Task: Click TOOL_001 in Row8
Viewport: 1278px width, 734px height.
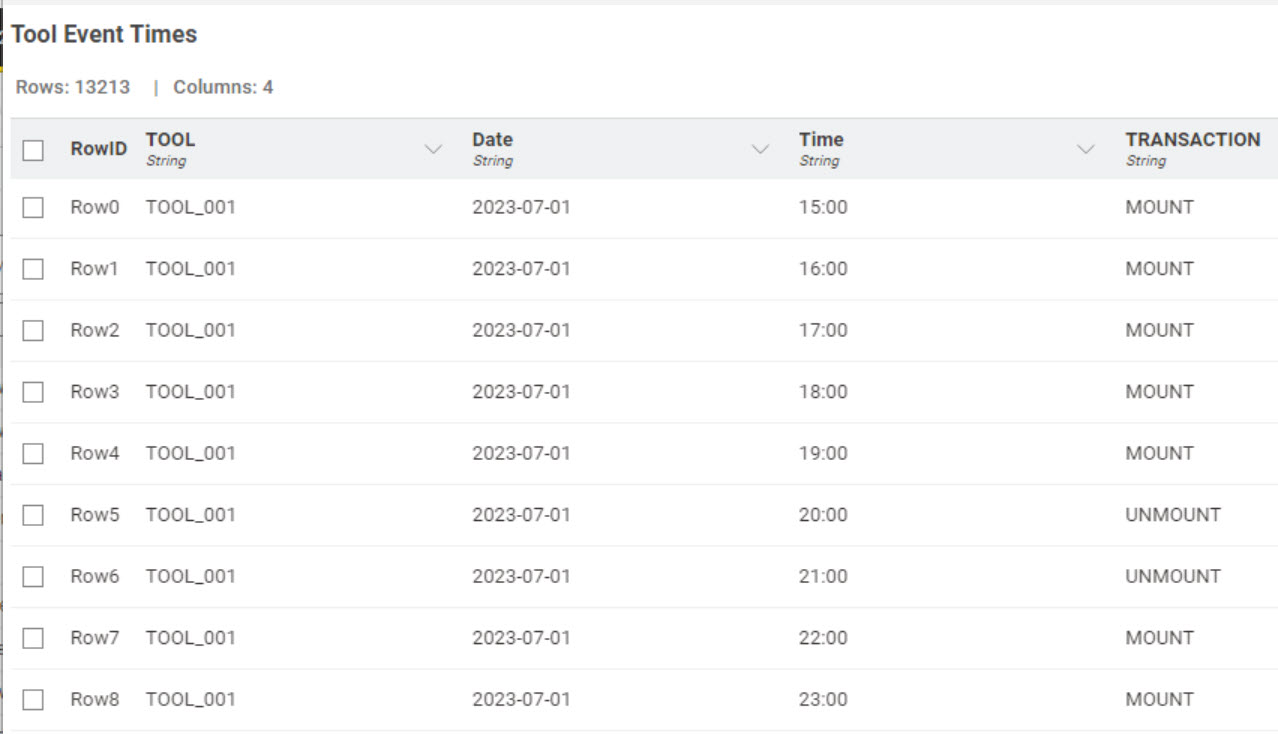Action: [x=191, y=699]
